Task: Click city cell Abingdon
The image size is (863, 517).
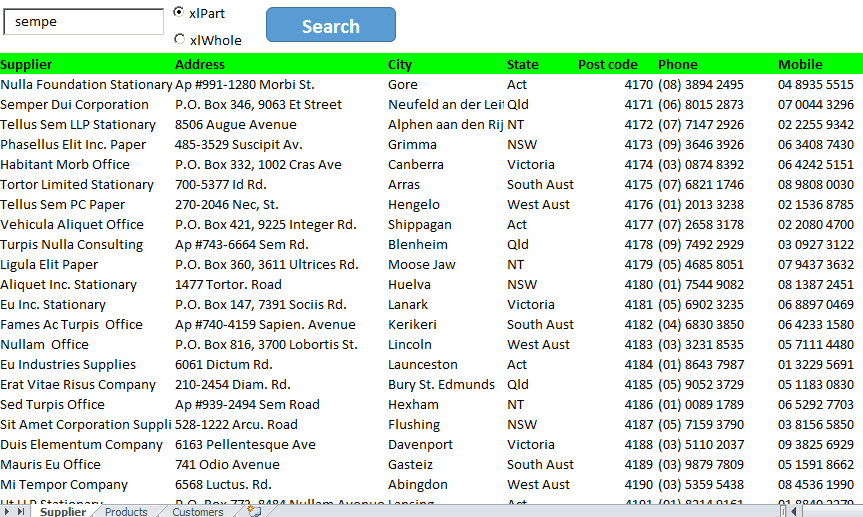Action: pyautogui.click(x=417, y=485)
